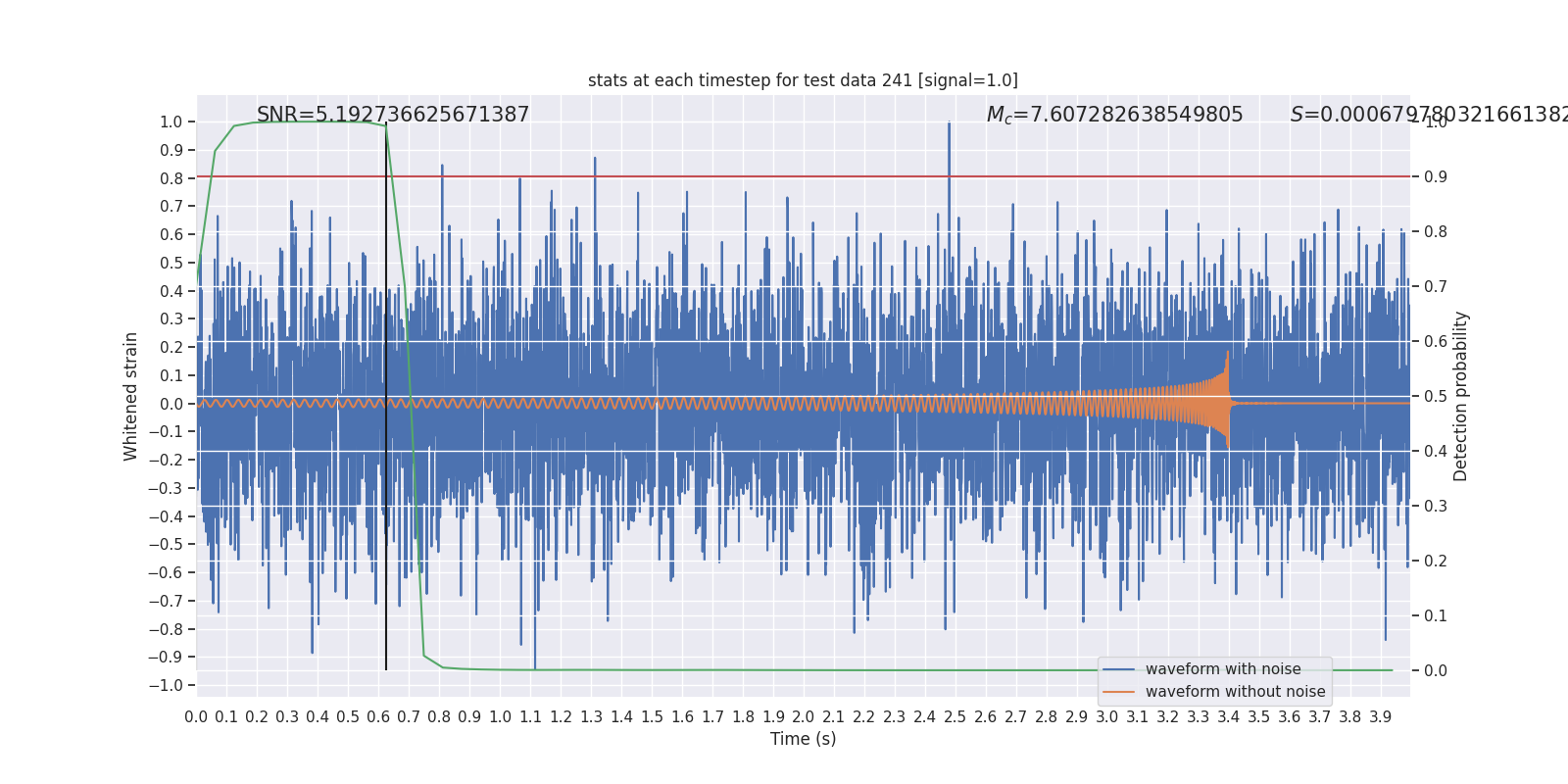Click the plot title mentioning test data 241
The width and height of the screenshot is (1568, 784).
point(803,80)
